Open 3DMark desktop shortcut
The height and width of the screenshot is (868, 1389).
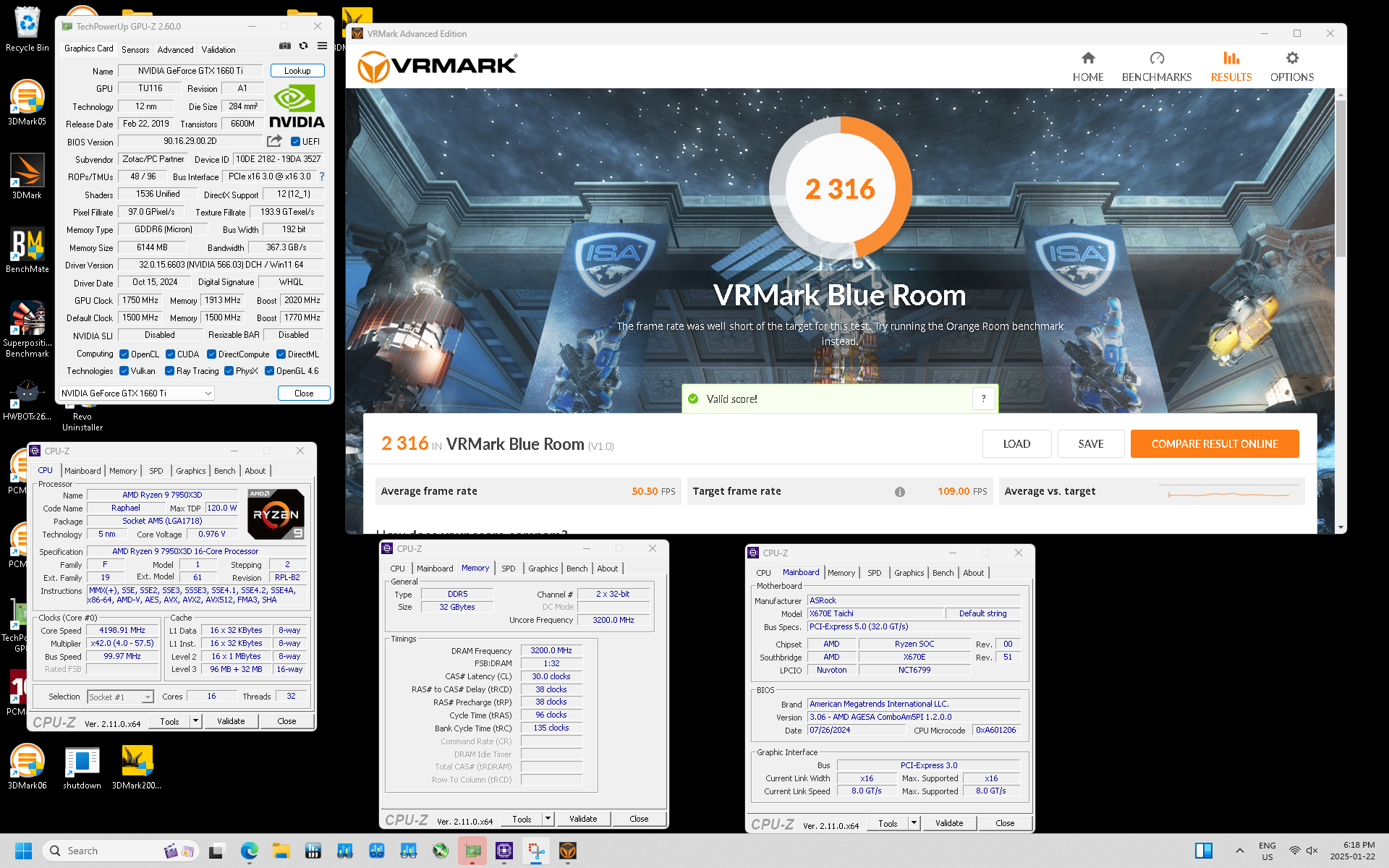[27, 177]
